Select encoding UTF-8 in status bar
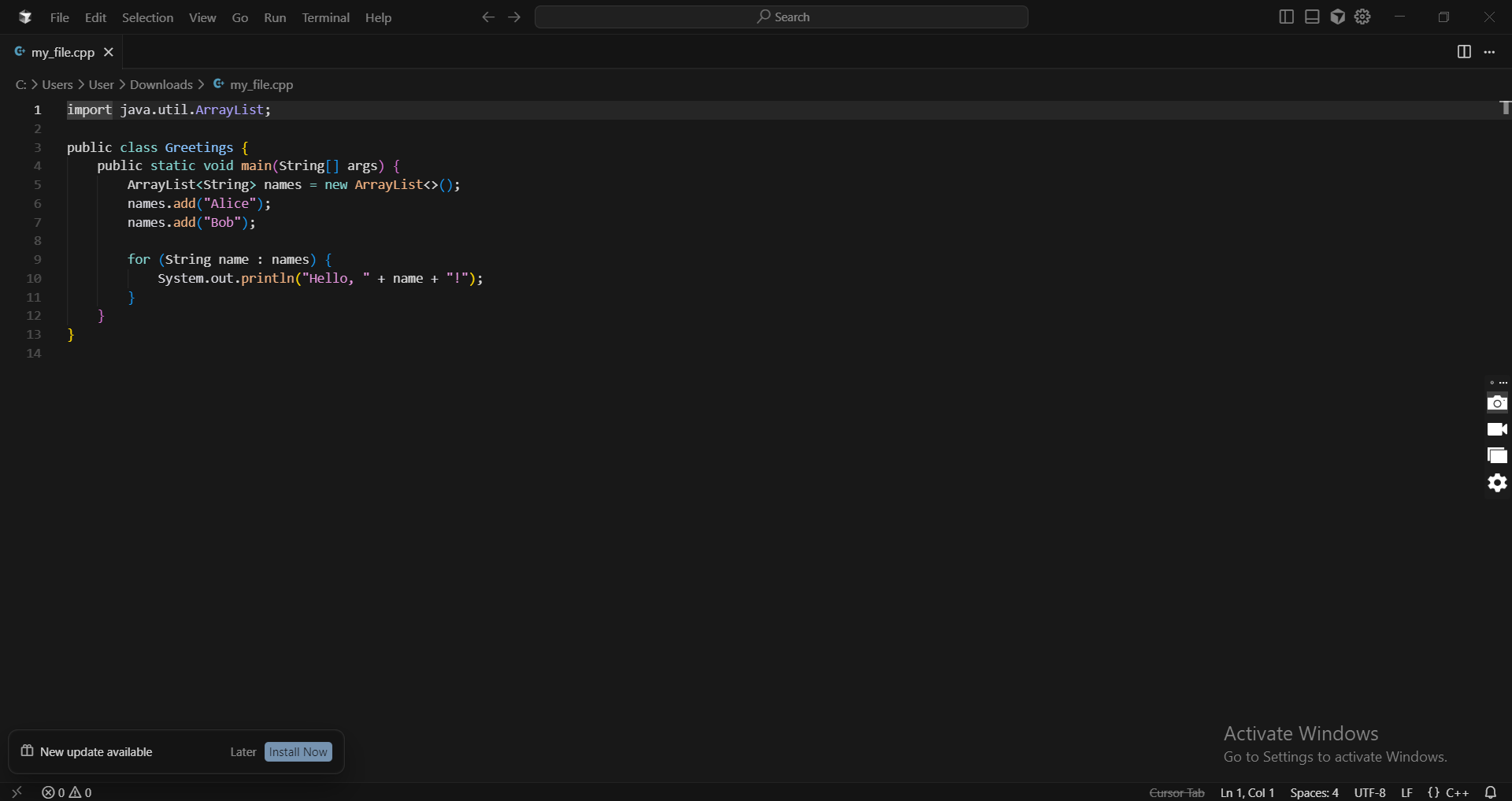Image resolution: width=1512 pixels, height=801 pixels. pos(1369,792)
